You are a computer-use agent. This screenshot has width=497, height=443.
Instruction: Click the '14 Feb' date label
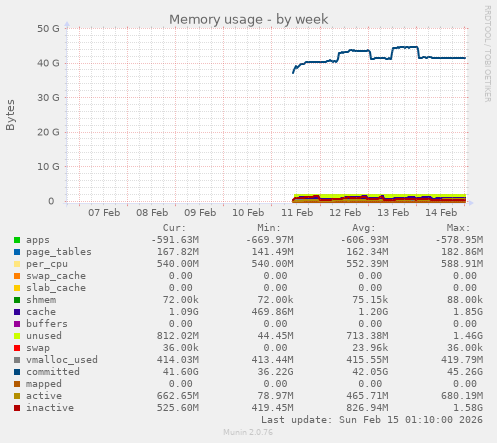point(441,213)
